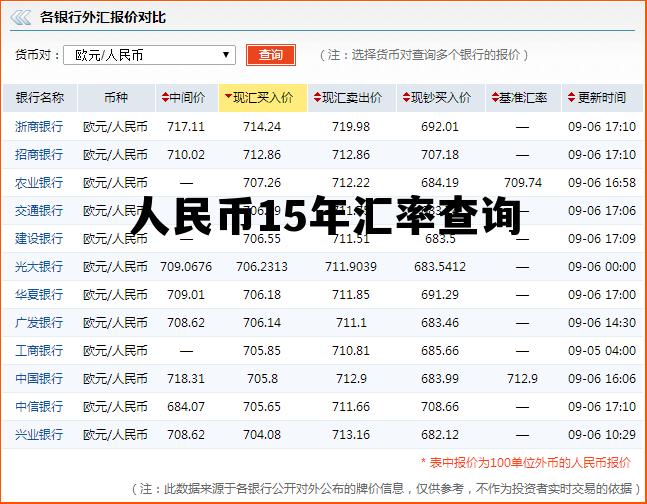Click the 691.29 cash buy value
This screenshot has width=647, height=504.
click(440, 295)
